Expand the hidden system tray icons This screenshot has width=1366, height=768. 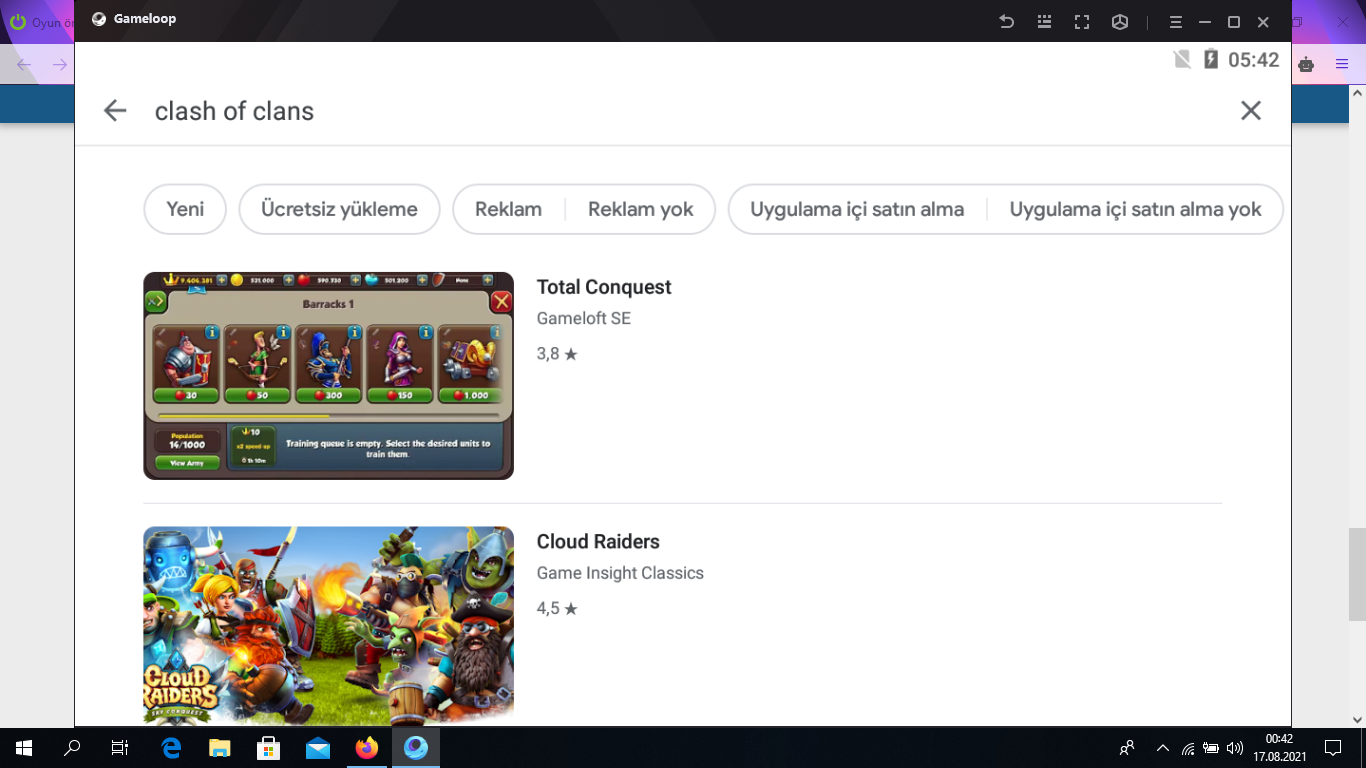pos(1162,748)
